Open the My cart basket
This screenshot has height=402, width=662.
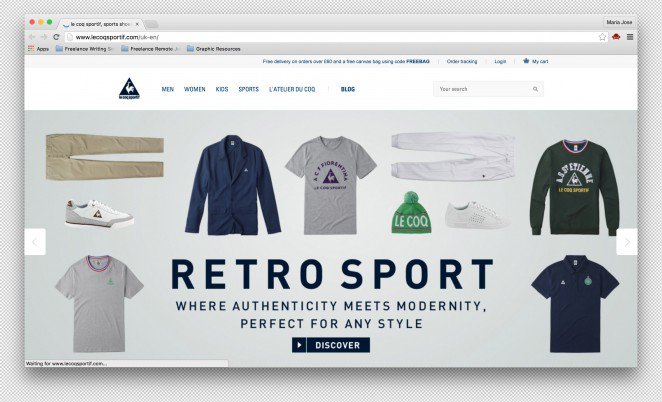click(x=535, y=61)
